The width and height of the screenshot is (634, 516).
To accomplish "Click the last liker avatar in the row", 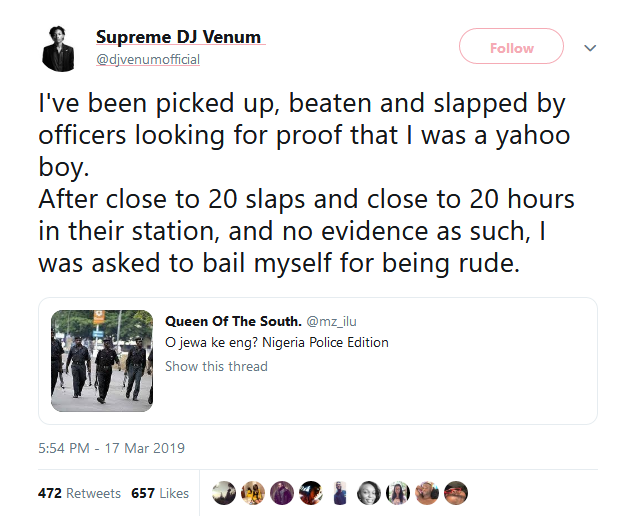I will 456,493.
